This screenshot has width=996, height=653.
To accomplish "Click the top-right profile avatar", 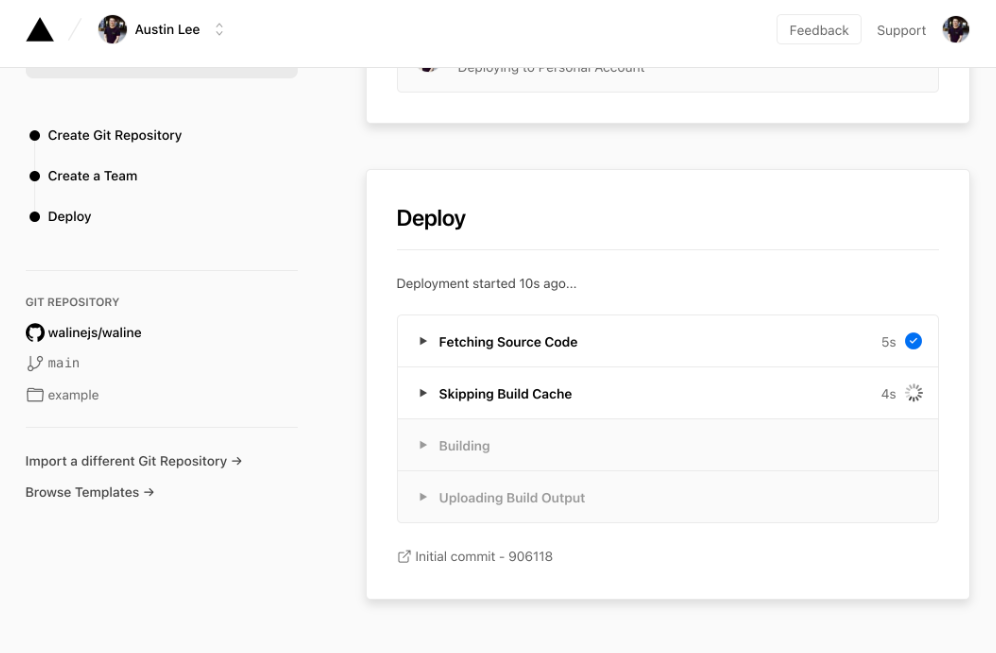I will pyautogui.click(x=955, y=30).
